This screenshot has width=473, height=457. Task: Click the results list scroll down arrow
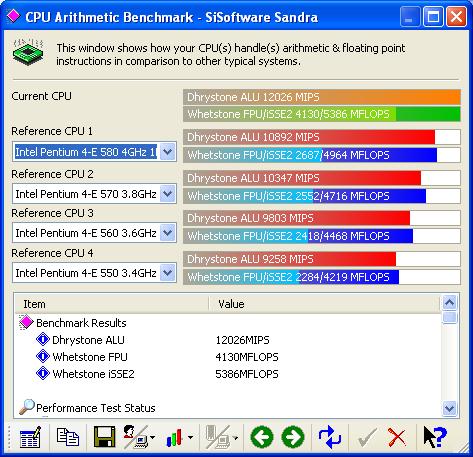click(450, 408)
